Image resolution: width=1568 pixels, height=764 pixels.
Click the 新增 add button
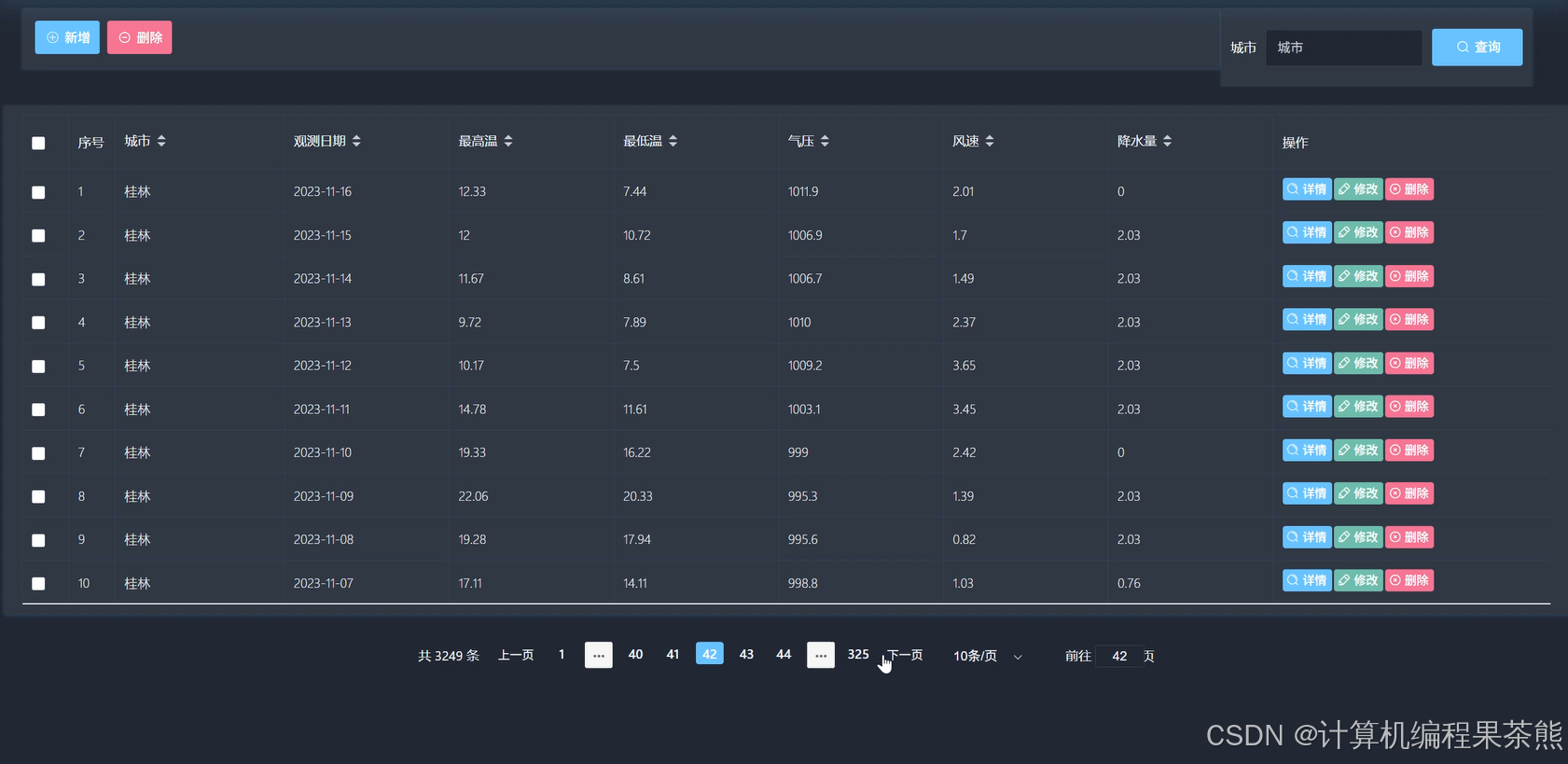click(x=67, y=37)
